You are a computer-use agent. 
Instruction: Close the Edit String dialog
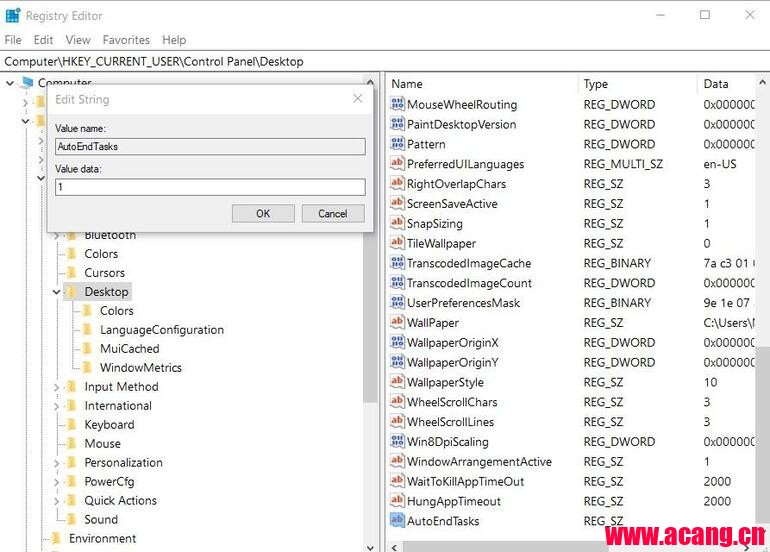pyautogui.click(x=358, y=99)
